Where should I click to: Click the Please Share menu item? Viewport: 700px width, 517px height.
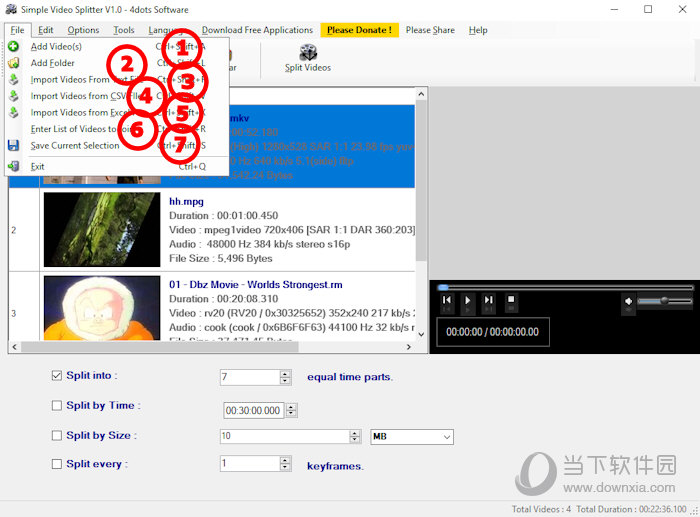tap(430, 30)
